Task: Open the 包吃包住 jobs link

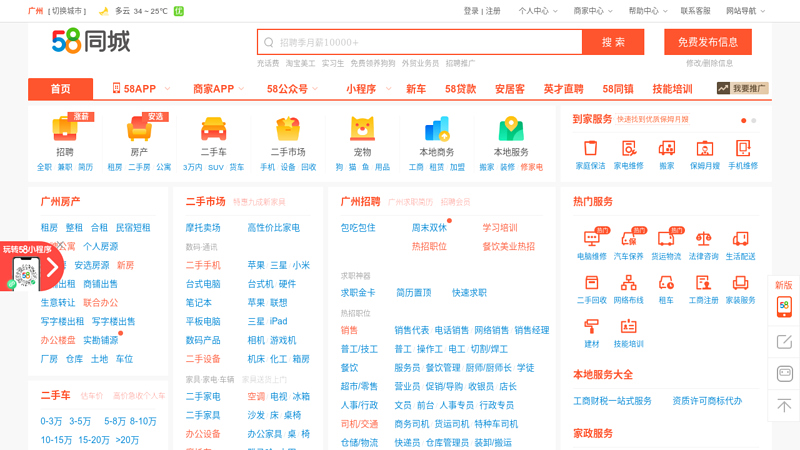Action: click(358, 228)
